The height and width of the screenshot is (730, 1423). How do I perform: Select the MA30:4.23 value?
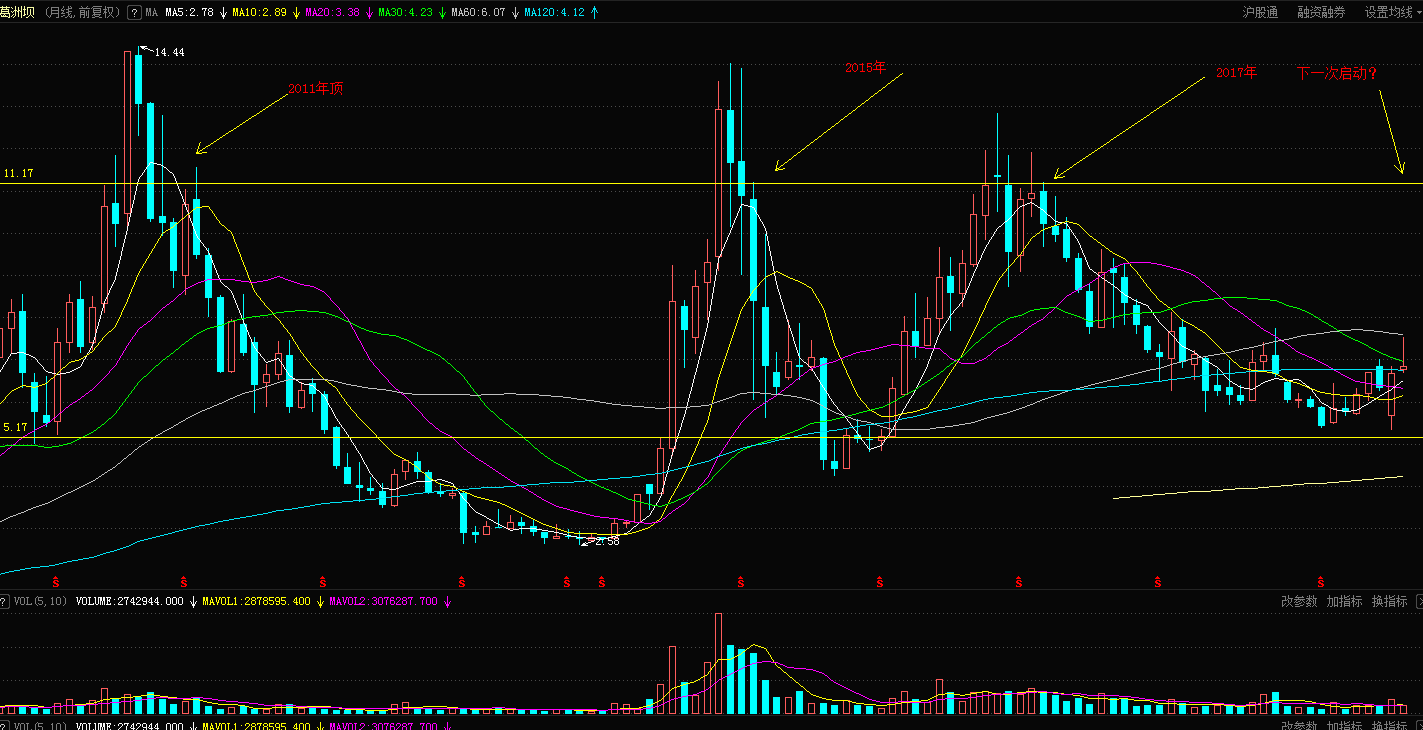[x=405, y=12]
